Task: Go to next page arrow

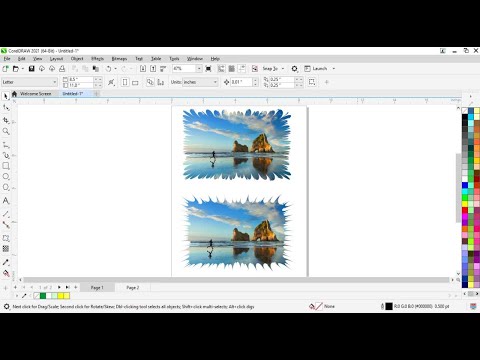Action: point(59,287)
